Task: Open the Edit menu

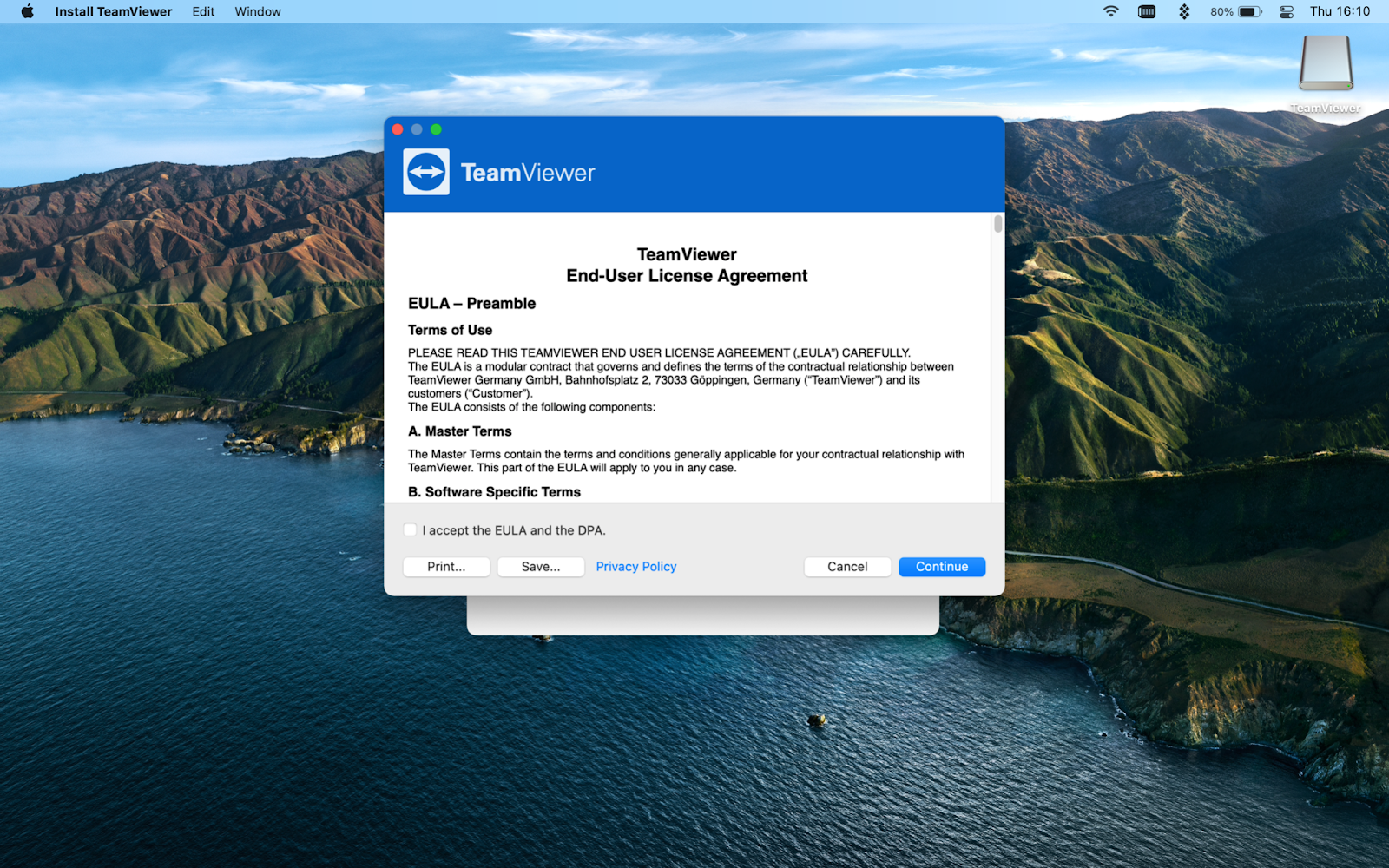Action: click(203, 11)
